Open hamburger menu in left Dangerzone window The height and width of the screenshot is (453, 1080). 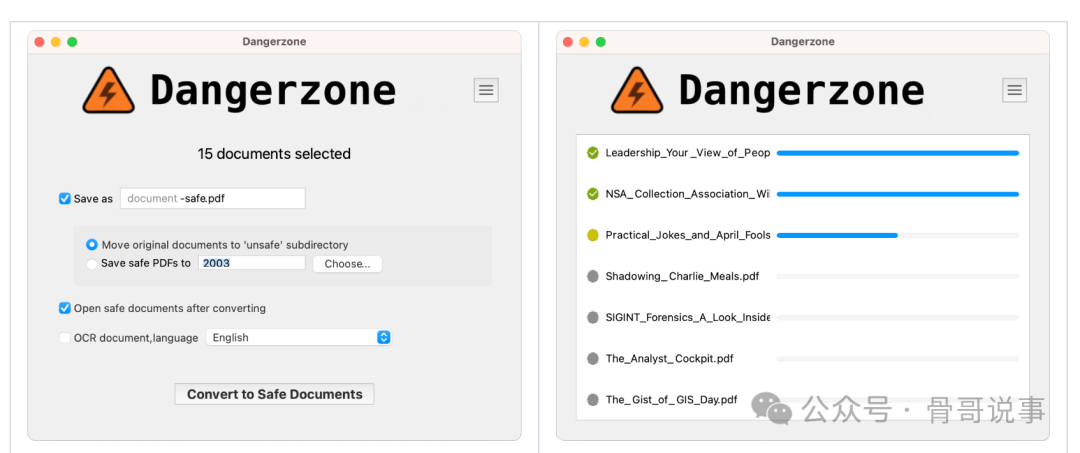[x=486, y=90]
